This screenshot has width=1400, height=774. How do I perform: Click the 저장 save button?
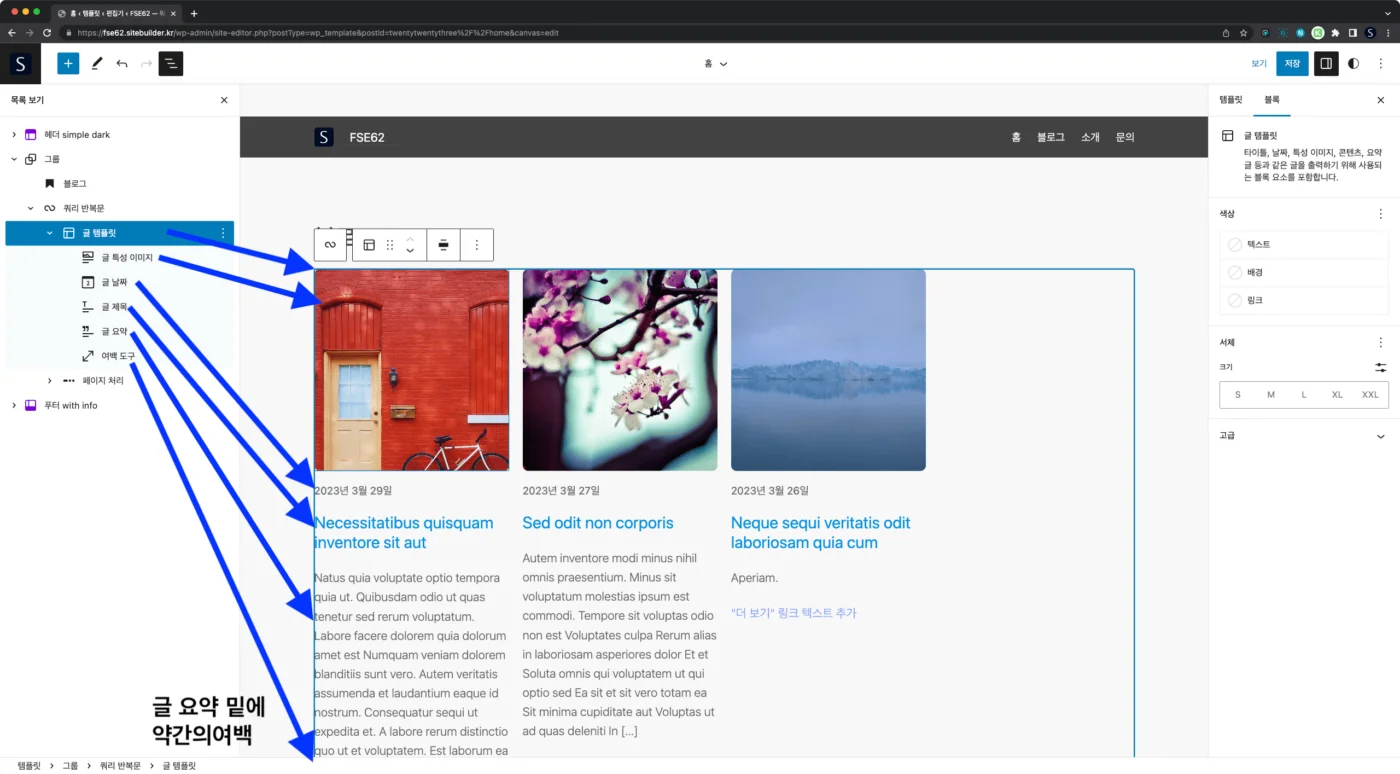click(1292, 63)
